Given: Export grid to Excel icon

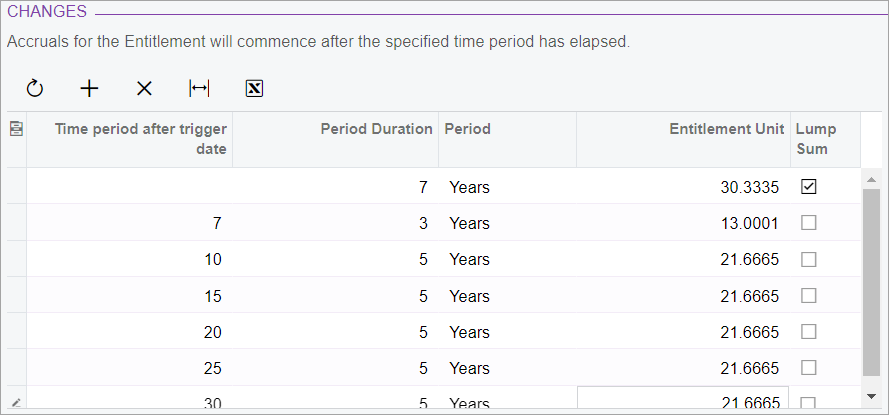Looking at the screenshot, I should 255,88.
